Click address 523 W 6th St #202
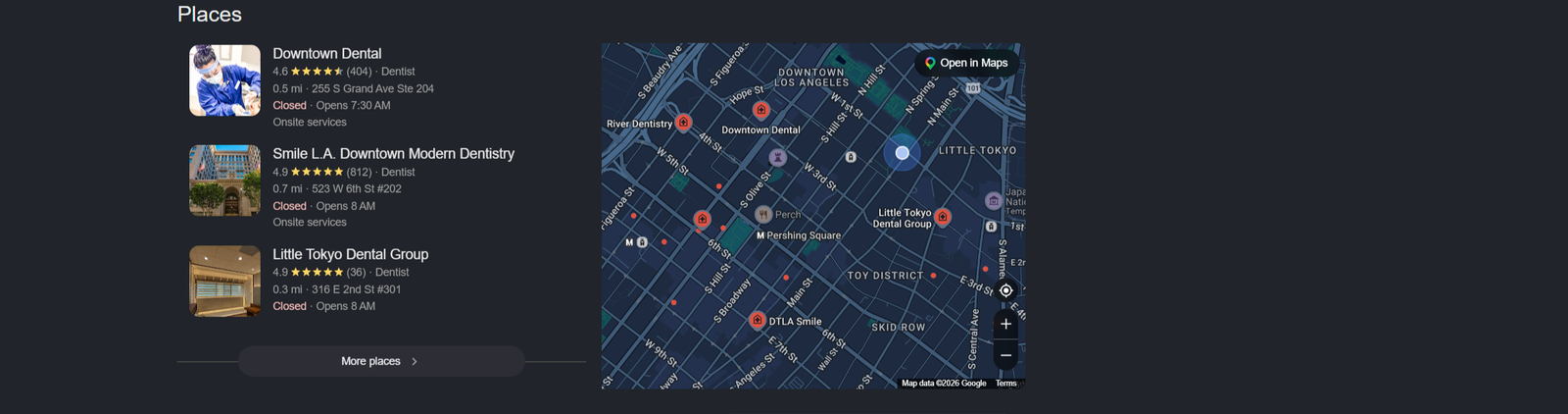1568x414 pixels. coord(357,188)
